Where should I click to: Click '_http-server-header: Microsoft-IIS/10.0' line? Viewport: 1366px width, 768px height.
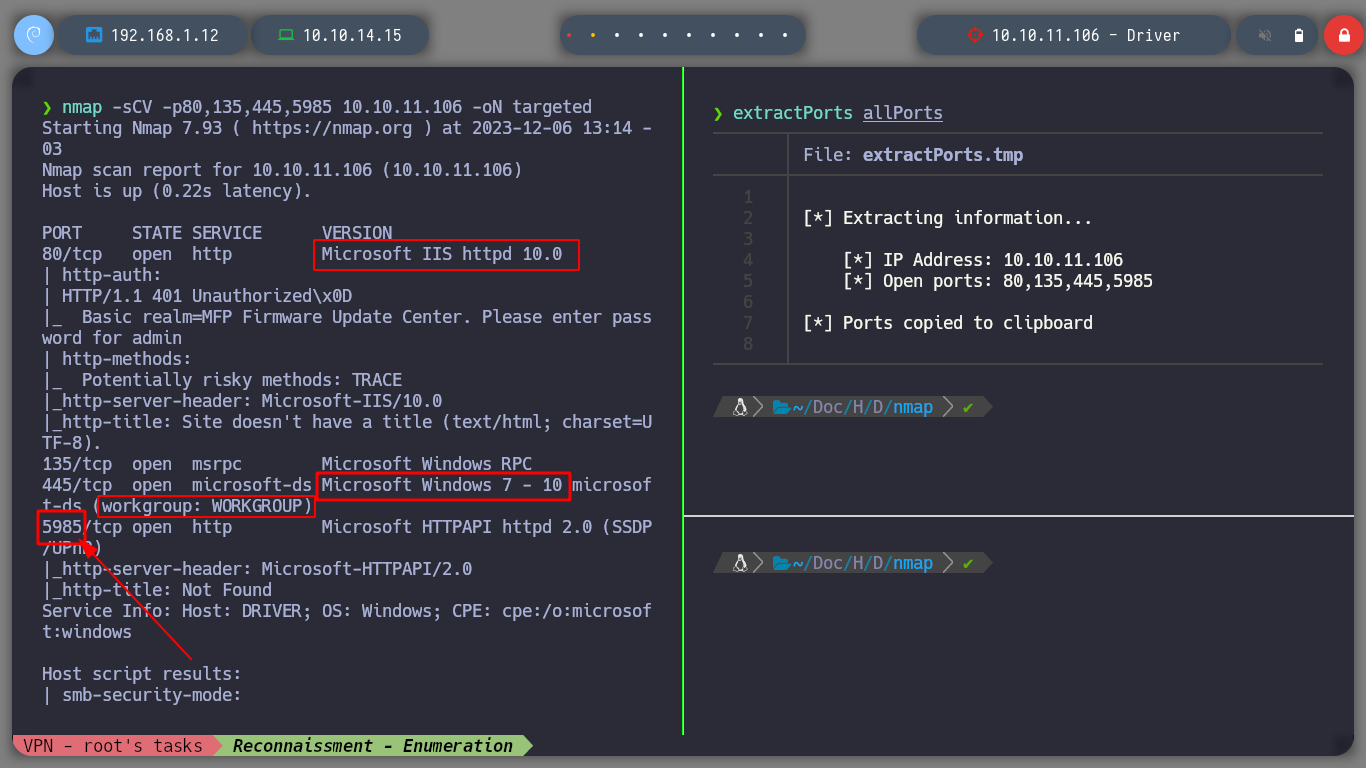click(x=242, y=401)
